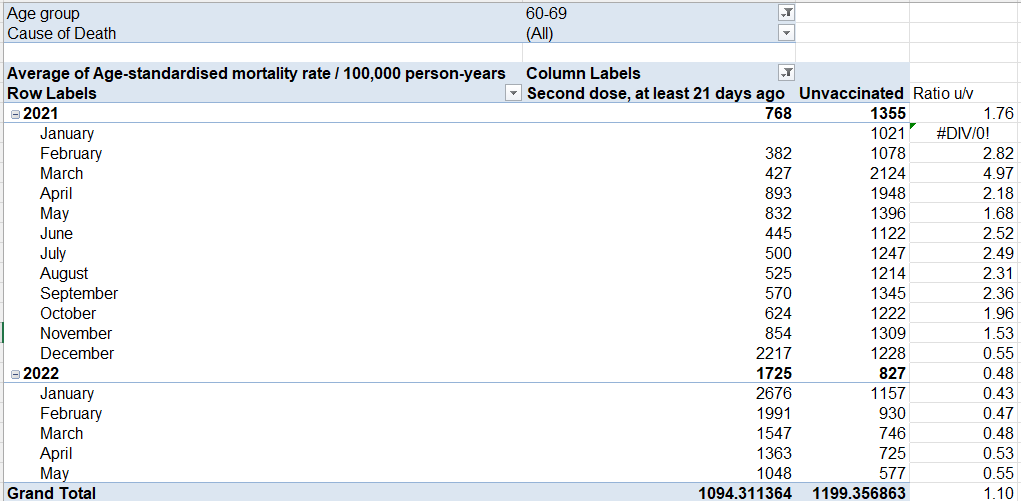
Task: Open the Age group filter dropdown
Action: [787, 12]
